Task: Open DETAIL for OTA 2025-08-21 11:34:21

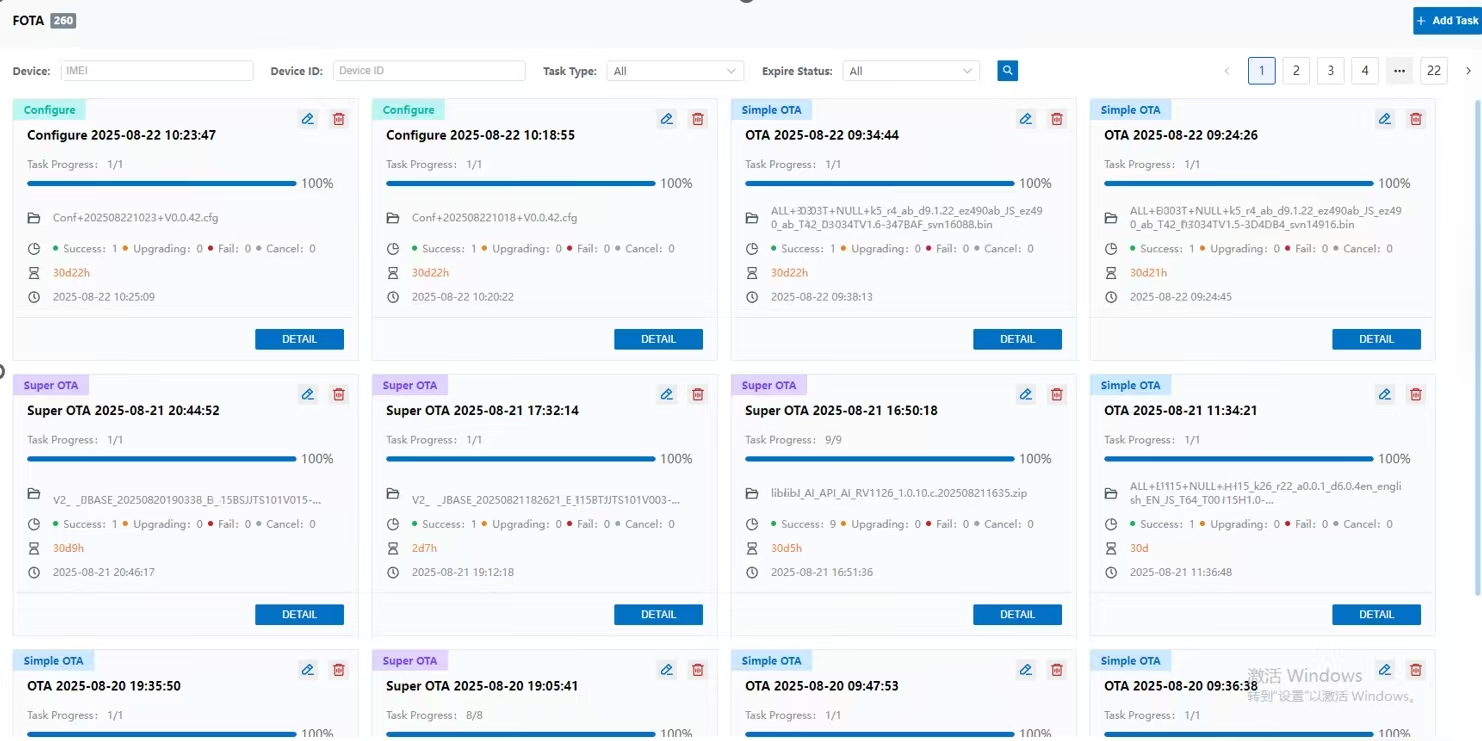Action: pos(1376,615)
